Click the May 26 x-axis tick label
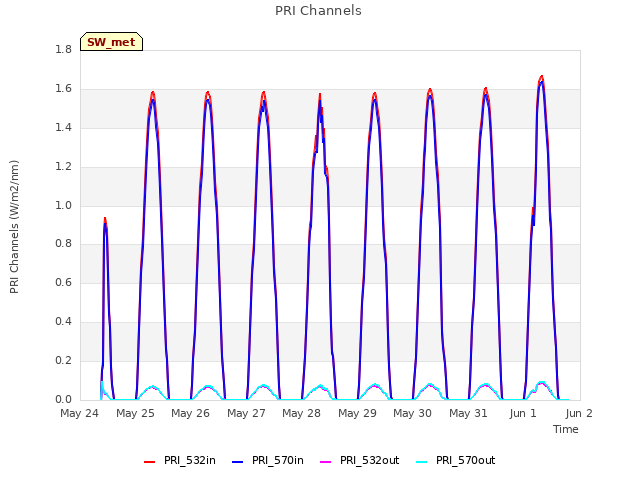640x480 pixels. click(x=191, y=413)
